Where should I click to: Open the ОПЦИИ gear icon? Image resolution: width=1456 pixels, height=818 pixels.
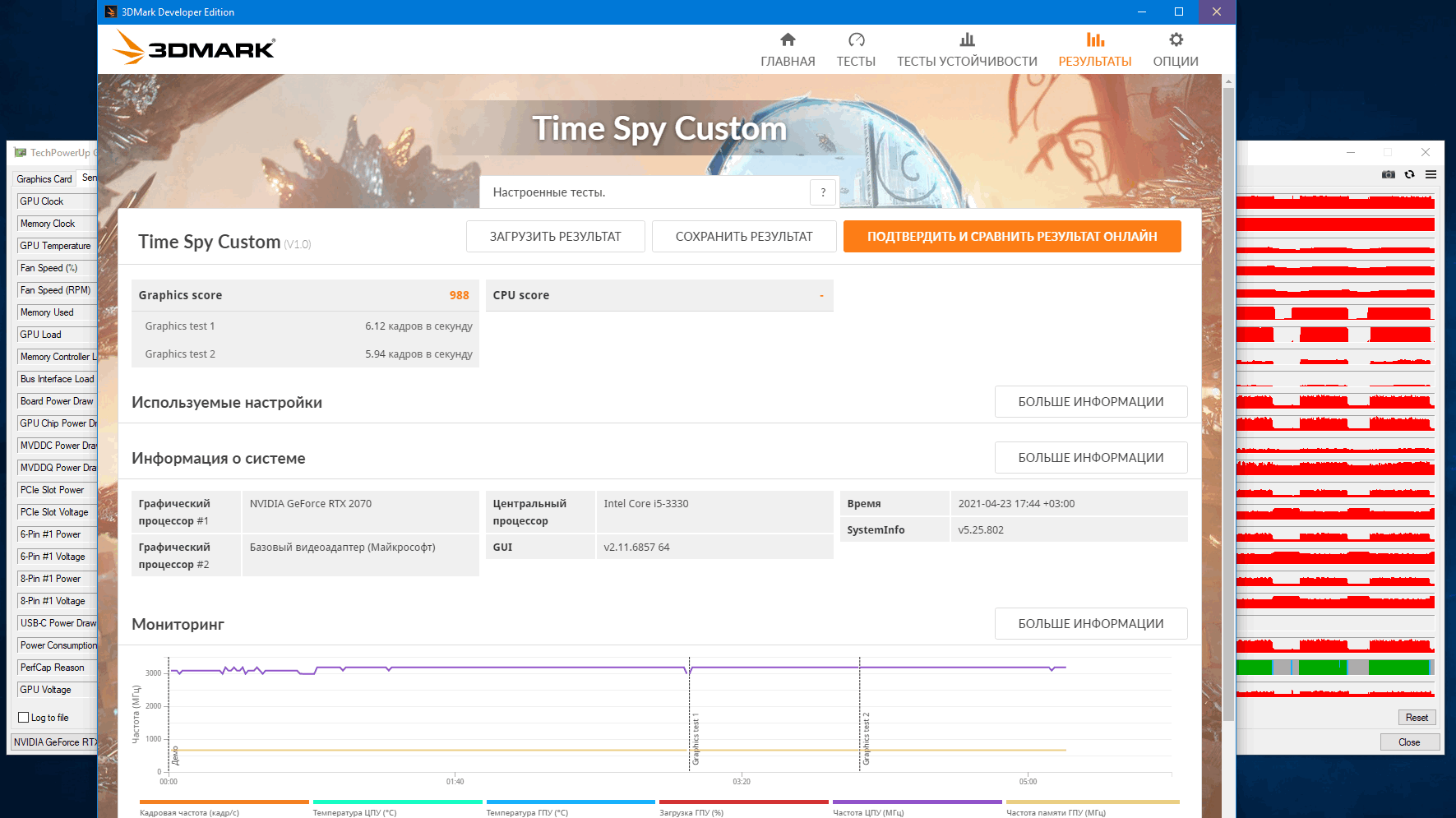1176,39
